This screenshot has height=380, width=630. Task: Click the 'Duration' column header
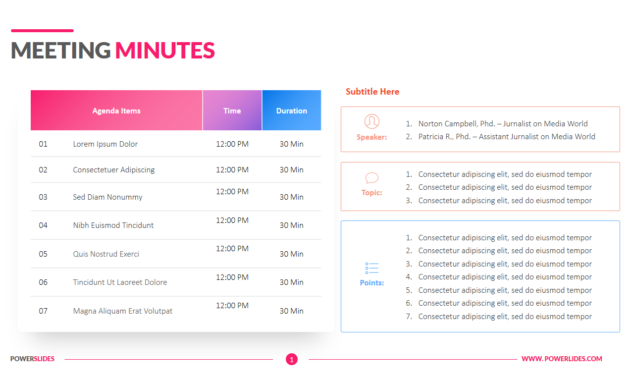coord(292,110)
